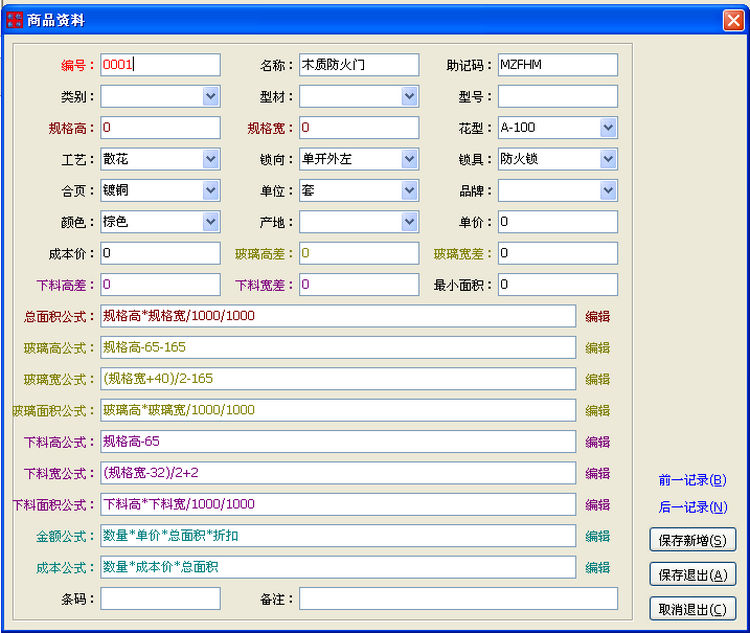Click the 成本价 input field

160,253
